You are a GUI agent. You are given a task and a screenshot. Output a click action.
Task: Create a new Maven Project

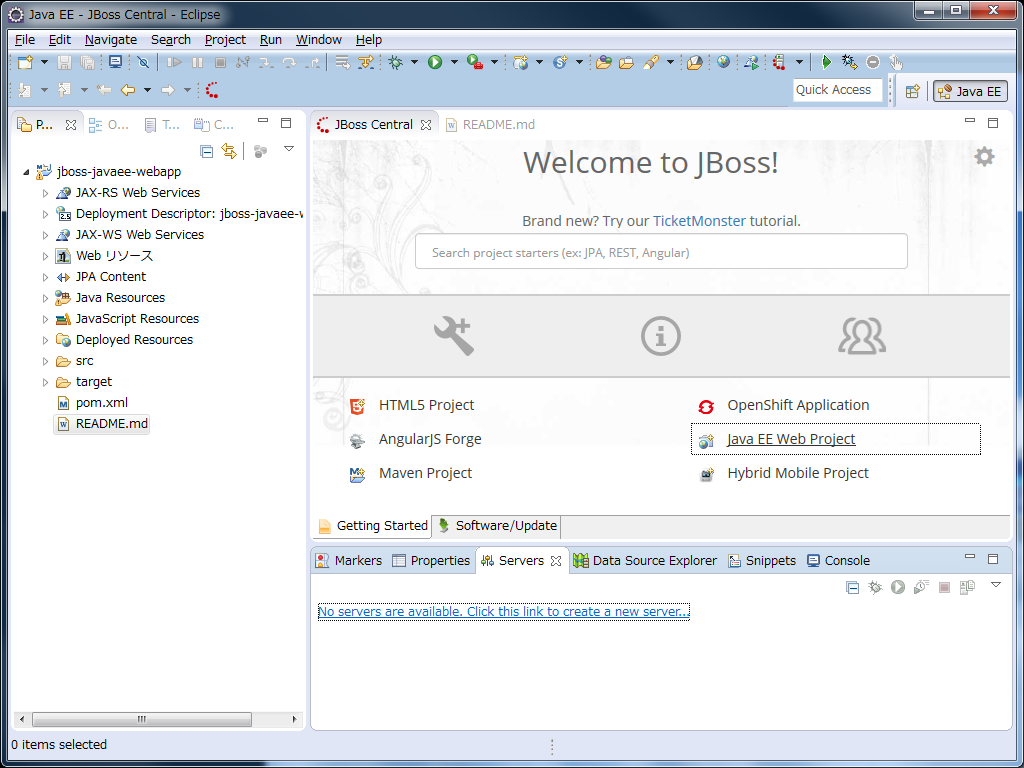click(424, 472)
